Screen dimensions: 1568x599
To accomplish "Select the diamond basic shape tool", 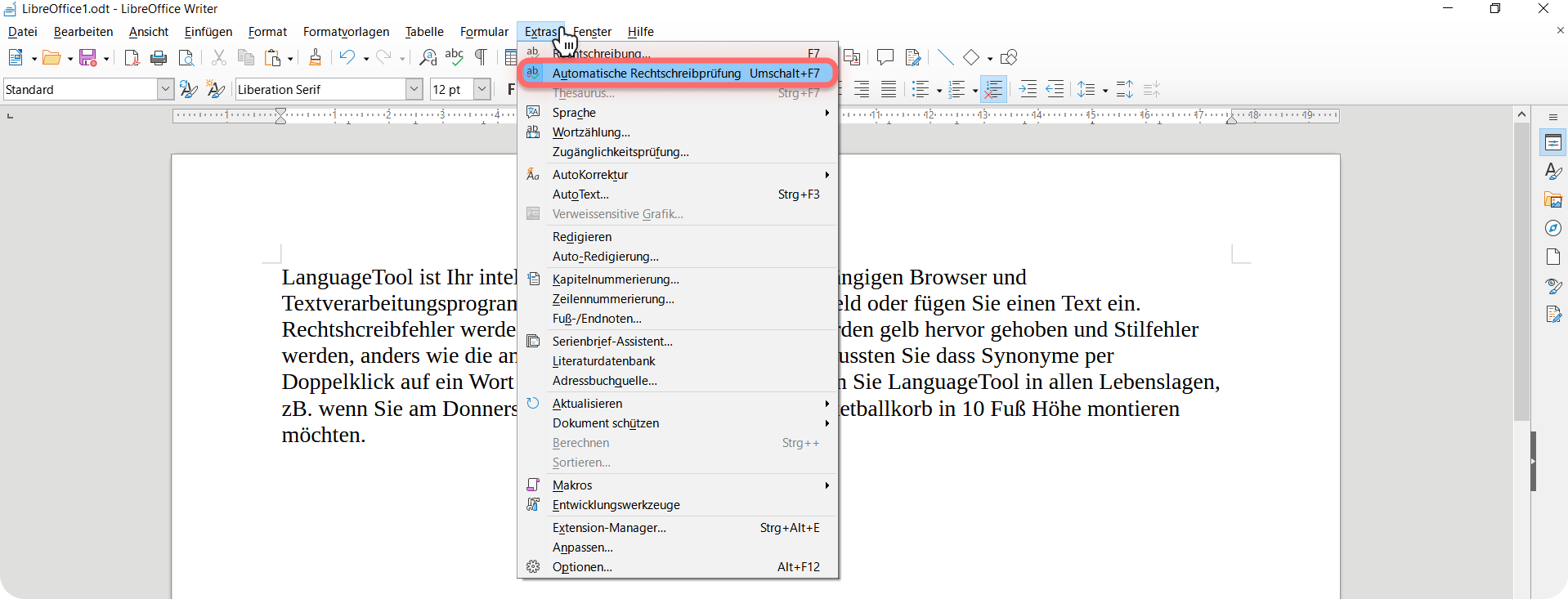I will (x=971, y=58).
